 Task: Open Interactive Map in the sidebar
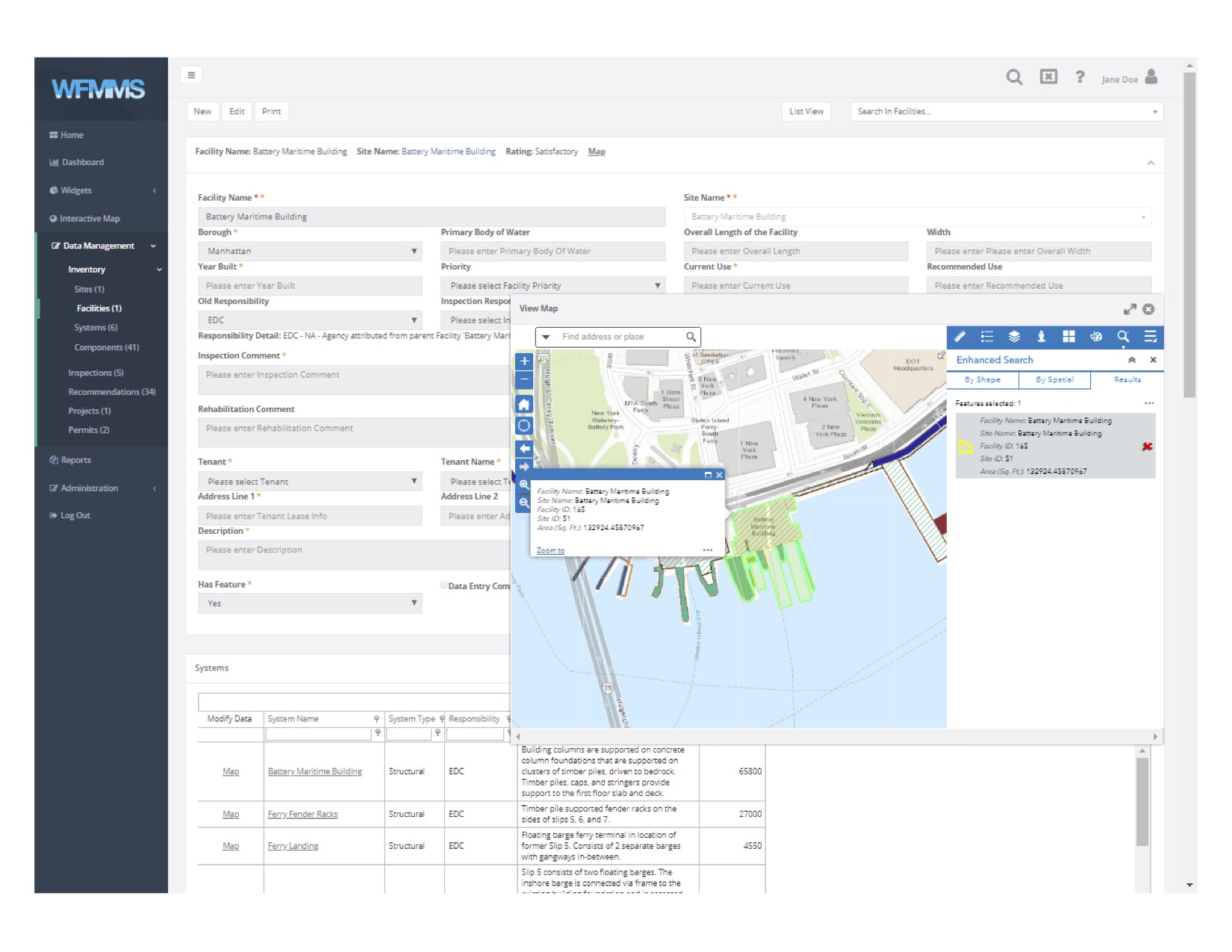pyautogui.click(x=84, y=219)
